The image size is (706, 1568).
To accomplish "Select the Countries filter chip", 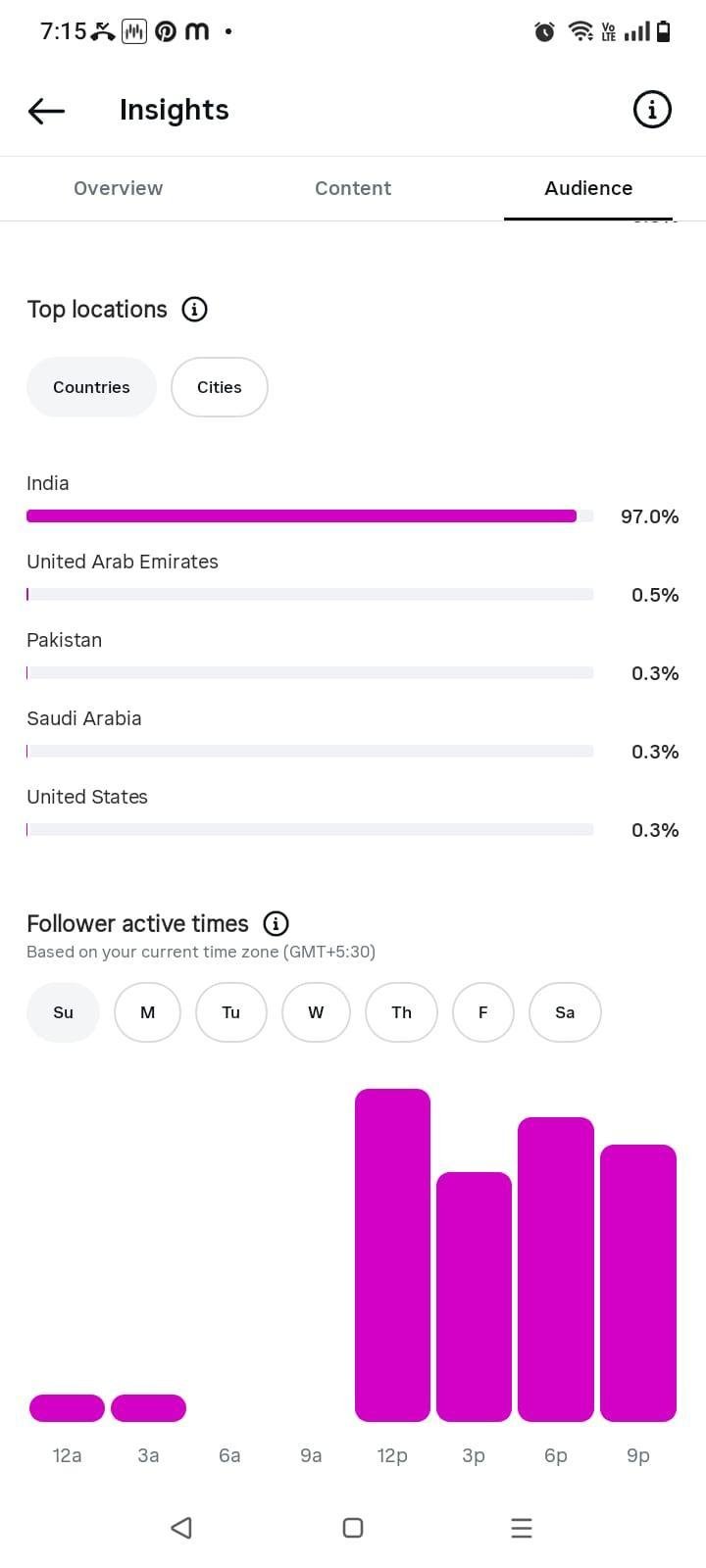I will point(91,387).
